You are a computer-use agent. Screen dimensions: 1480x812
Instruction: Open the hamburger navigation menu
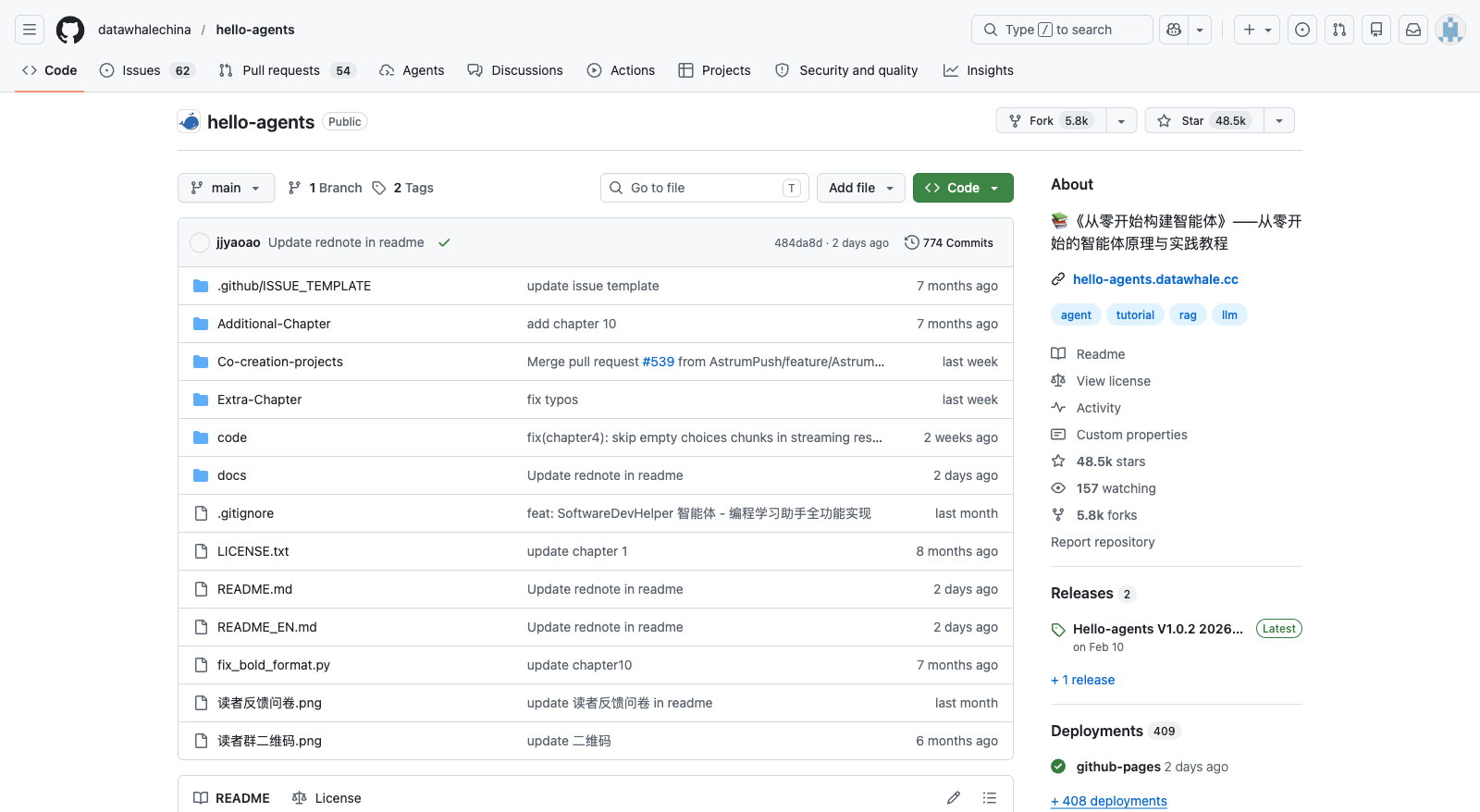tap(30, 30)
